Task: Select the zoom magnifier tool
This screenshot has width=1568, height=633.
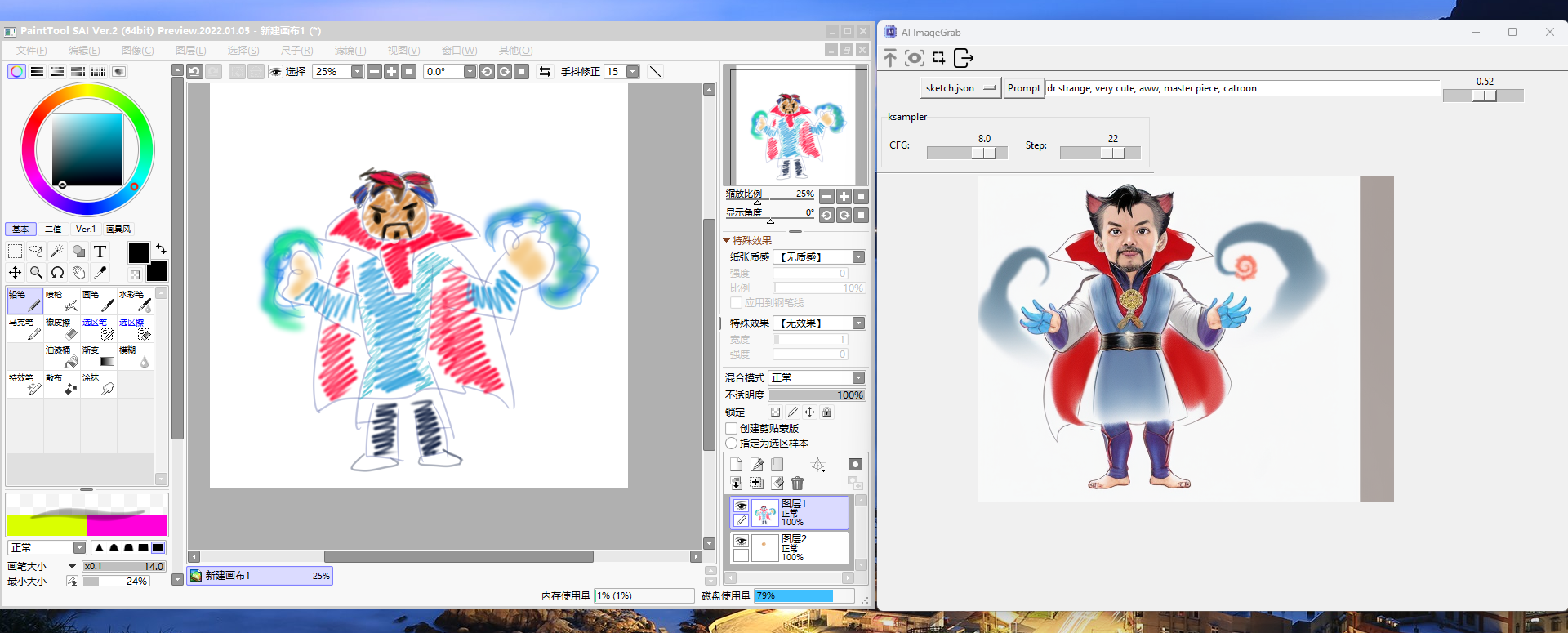Action: point(36,273)
